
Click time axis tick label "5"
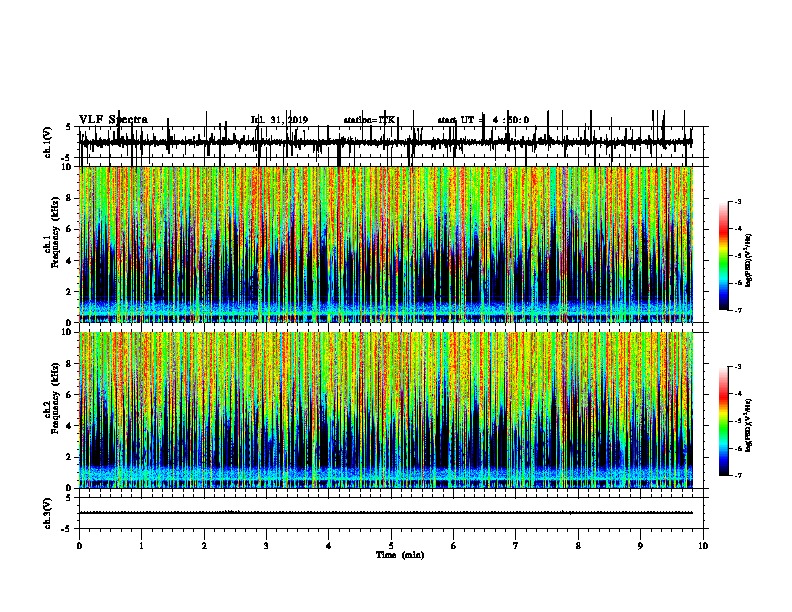pyautogui.click(x=391, y=546)
